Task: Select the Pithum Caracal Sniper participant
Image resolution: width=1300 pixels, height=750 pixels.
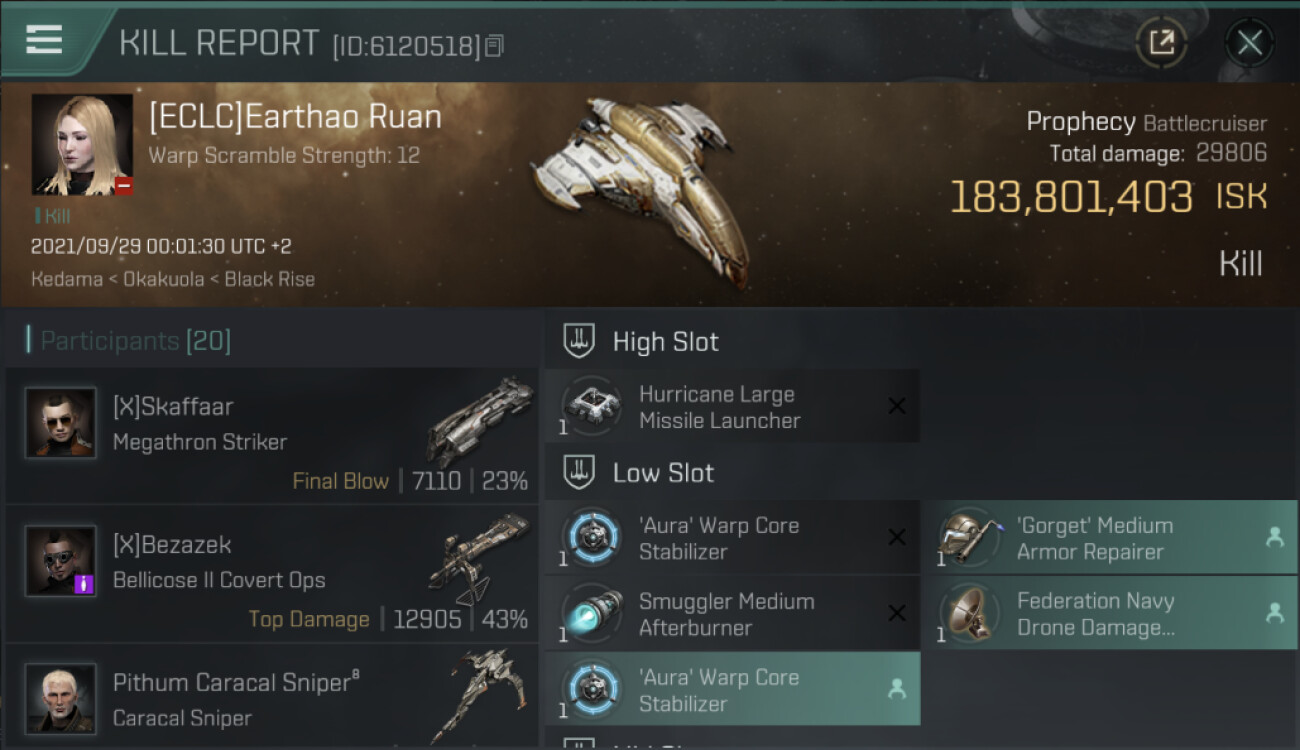Action: click(x=272, y=697)
